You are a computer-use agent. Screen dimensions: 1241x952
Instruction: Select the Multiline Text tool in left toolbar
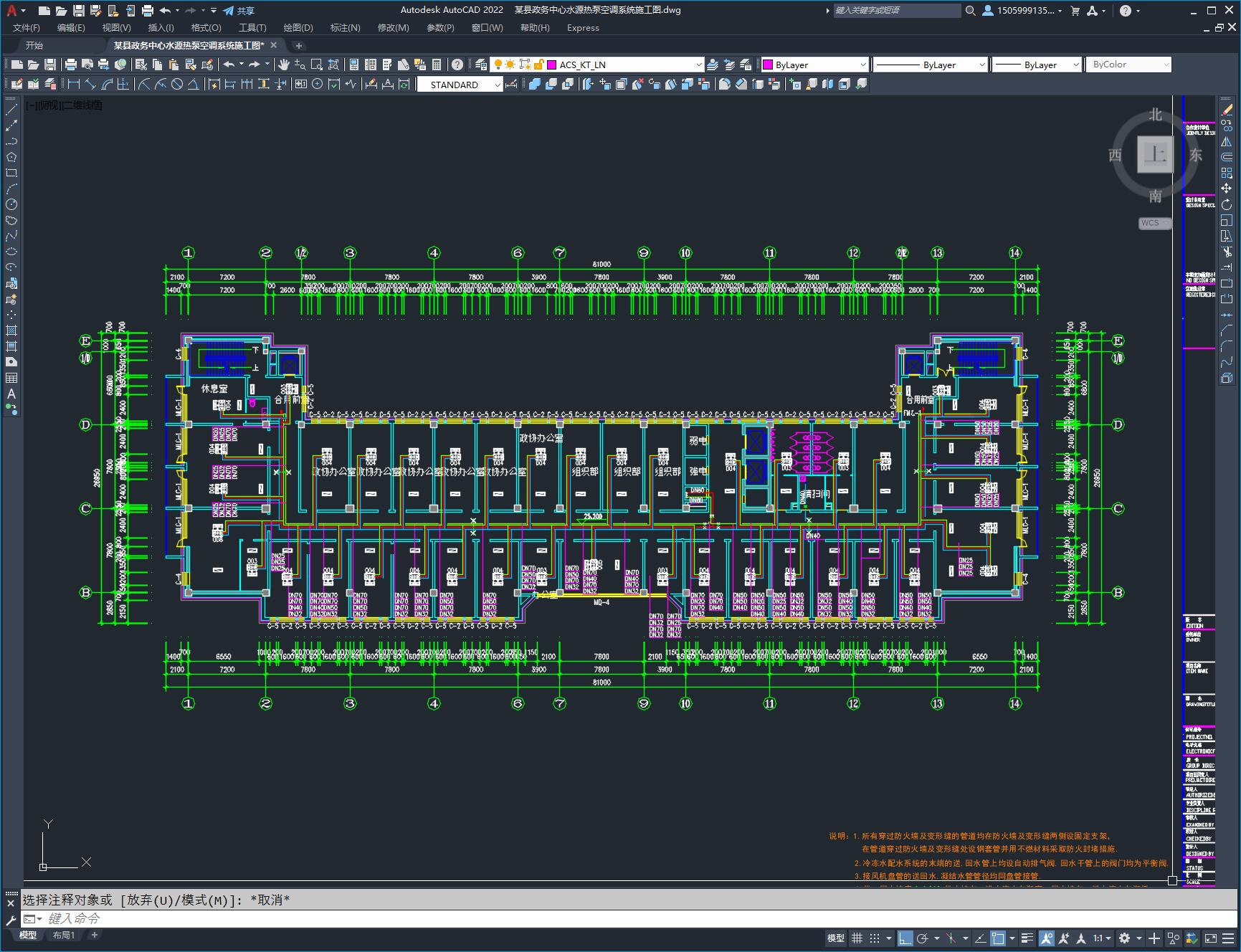11,394
